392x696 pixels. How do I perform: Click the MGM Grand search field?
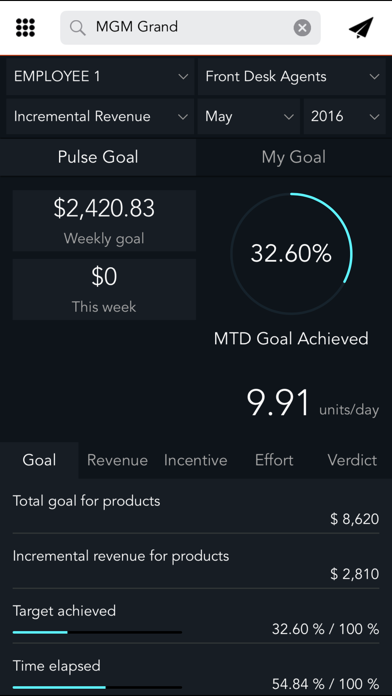pyautogui.click(x=190, y=28)
